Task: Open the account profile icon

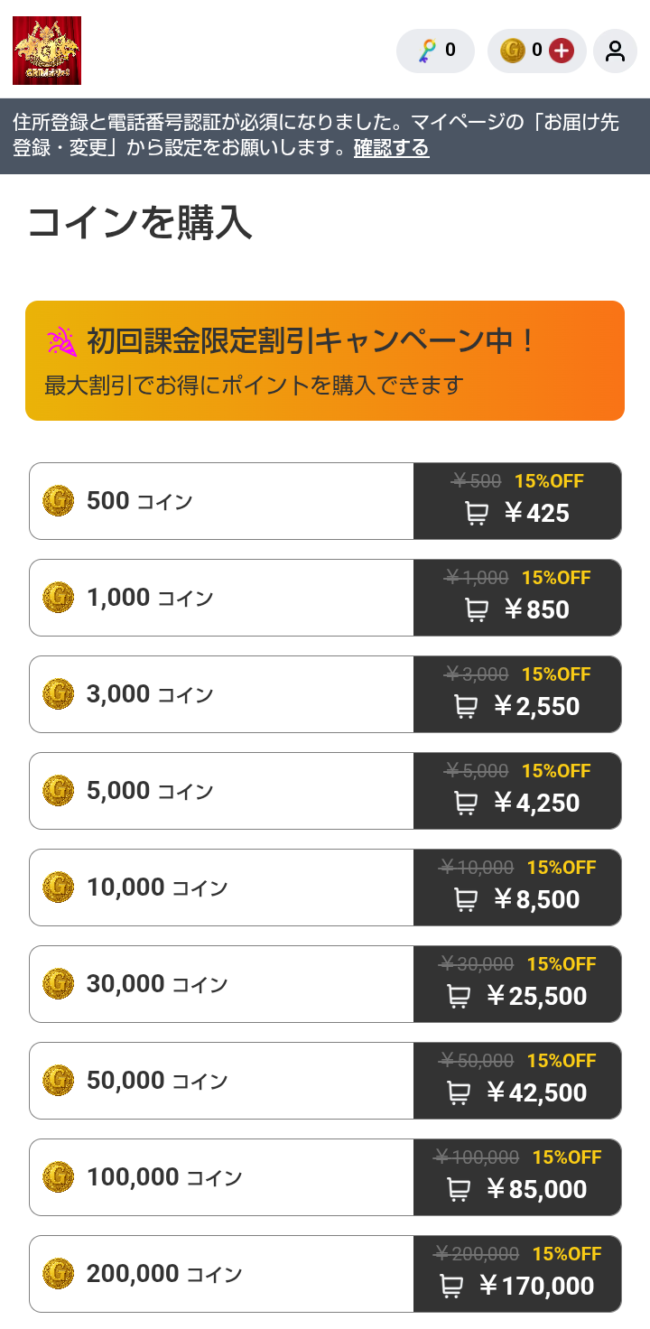Action: click(614, 51)
